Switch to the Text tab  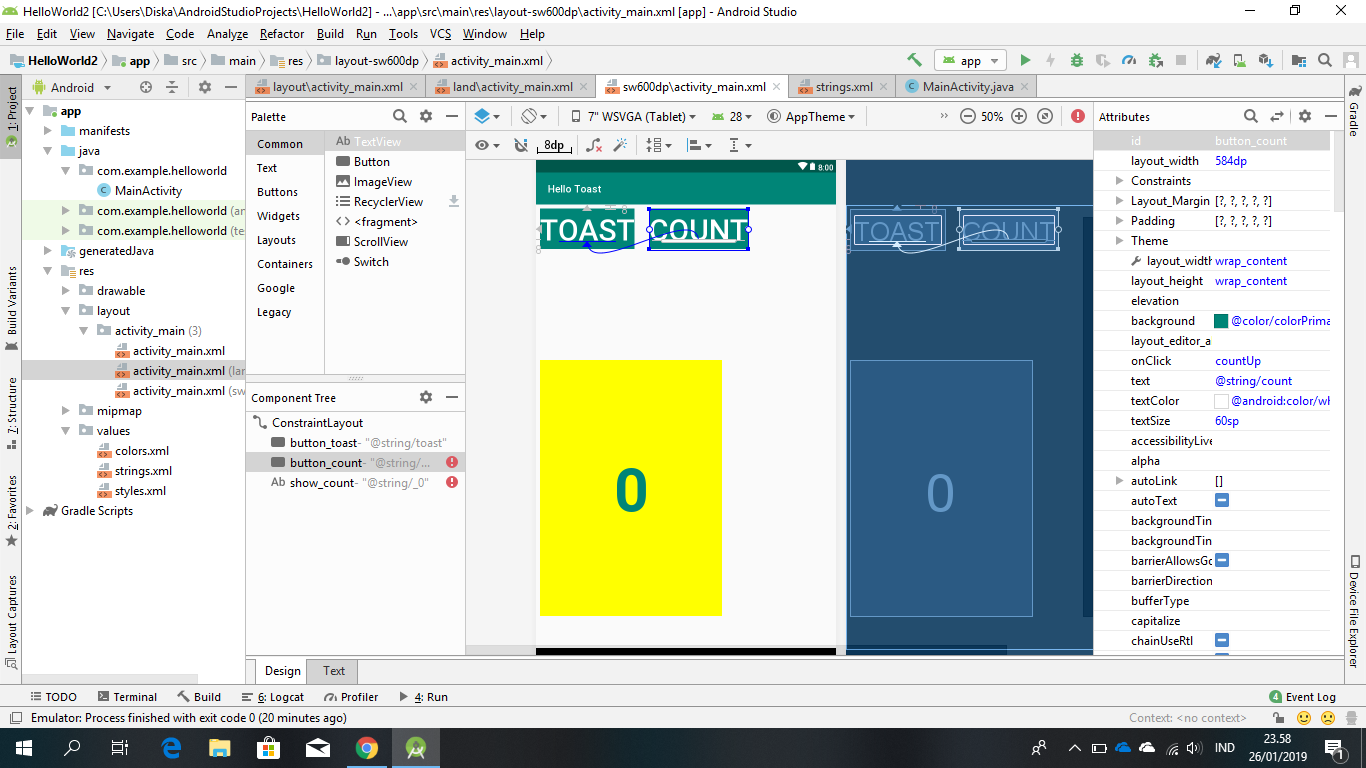332,671
